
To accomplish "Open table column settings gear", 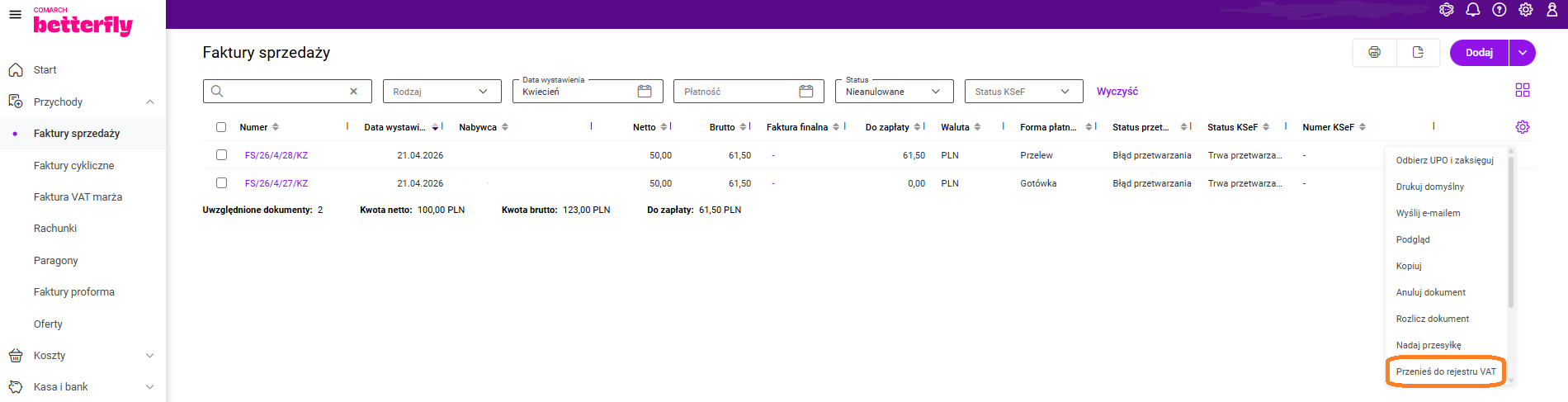I will click(1523, 127).
